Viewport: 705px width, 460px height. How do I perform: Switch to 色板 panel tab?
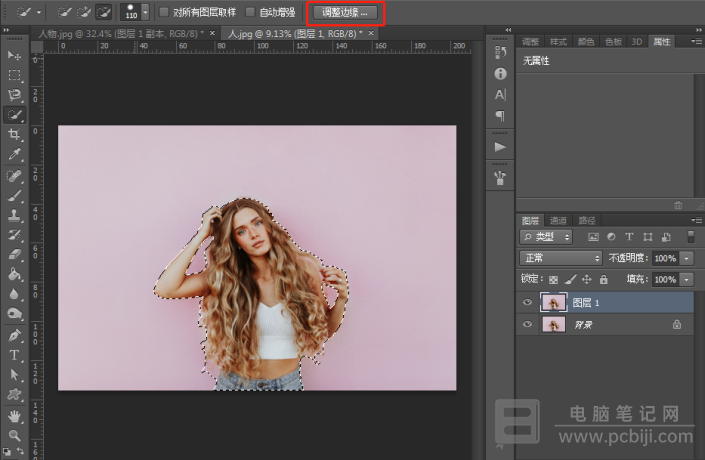pos(613,42)
